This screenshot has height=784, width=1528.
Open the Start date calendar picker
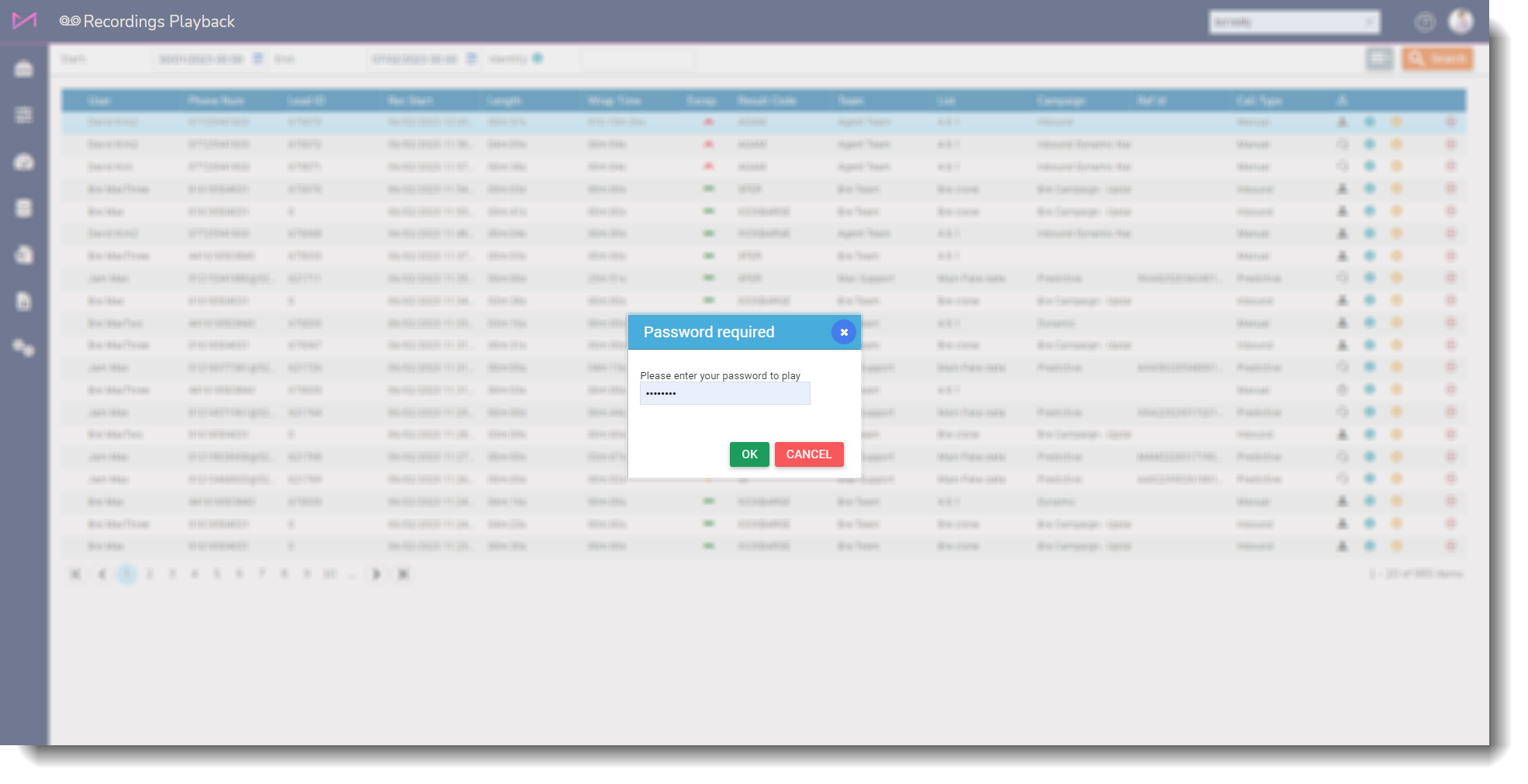258,59
